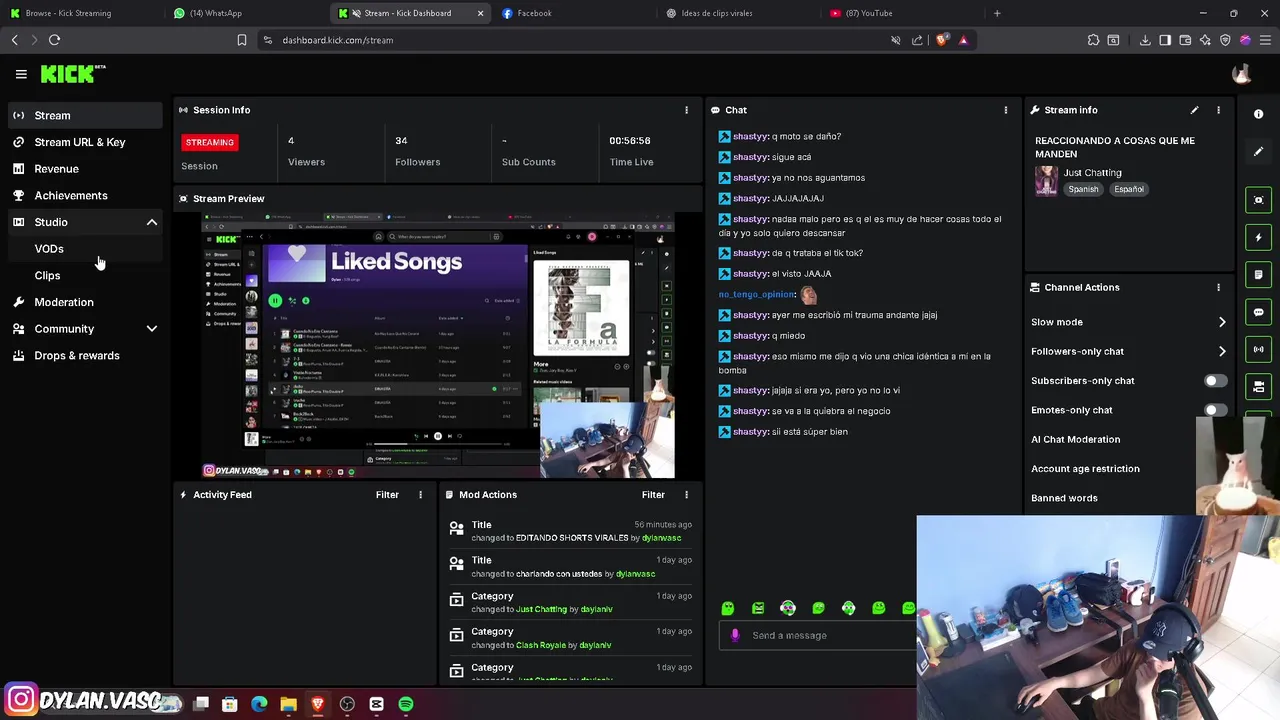The width and height of the screenshot is (1280, 720).
Task: Open the Achievements page
Action: click(85, 195)
